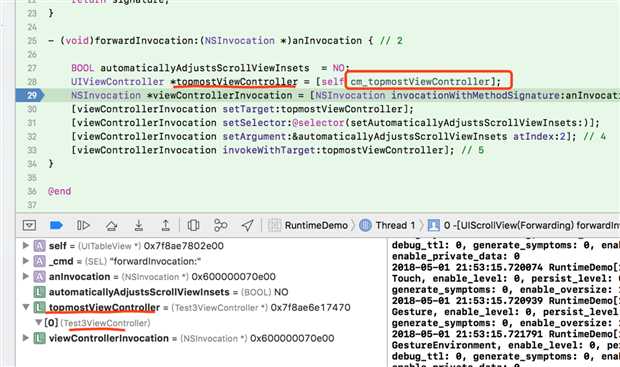Click the Step Over debug icon
Viewport: 620px width, 367px height.
(x=112, y=225)
